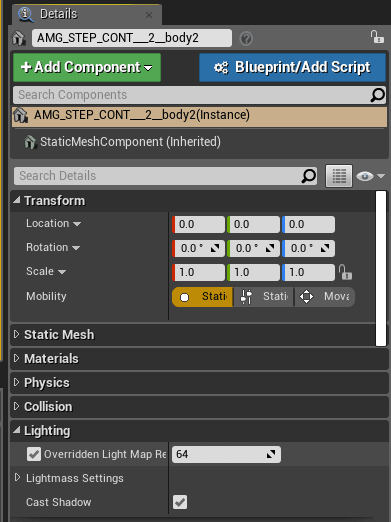Open the help question mark icon
This screenshot has width=391, height=522.
(x=246, y=39)
